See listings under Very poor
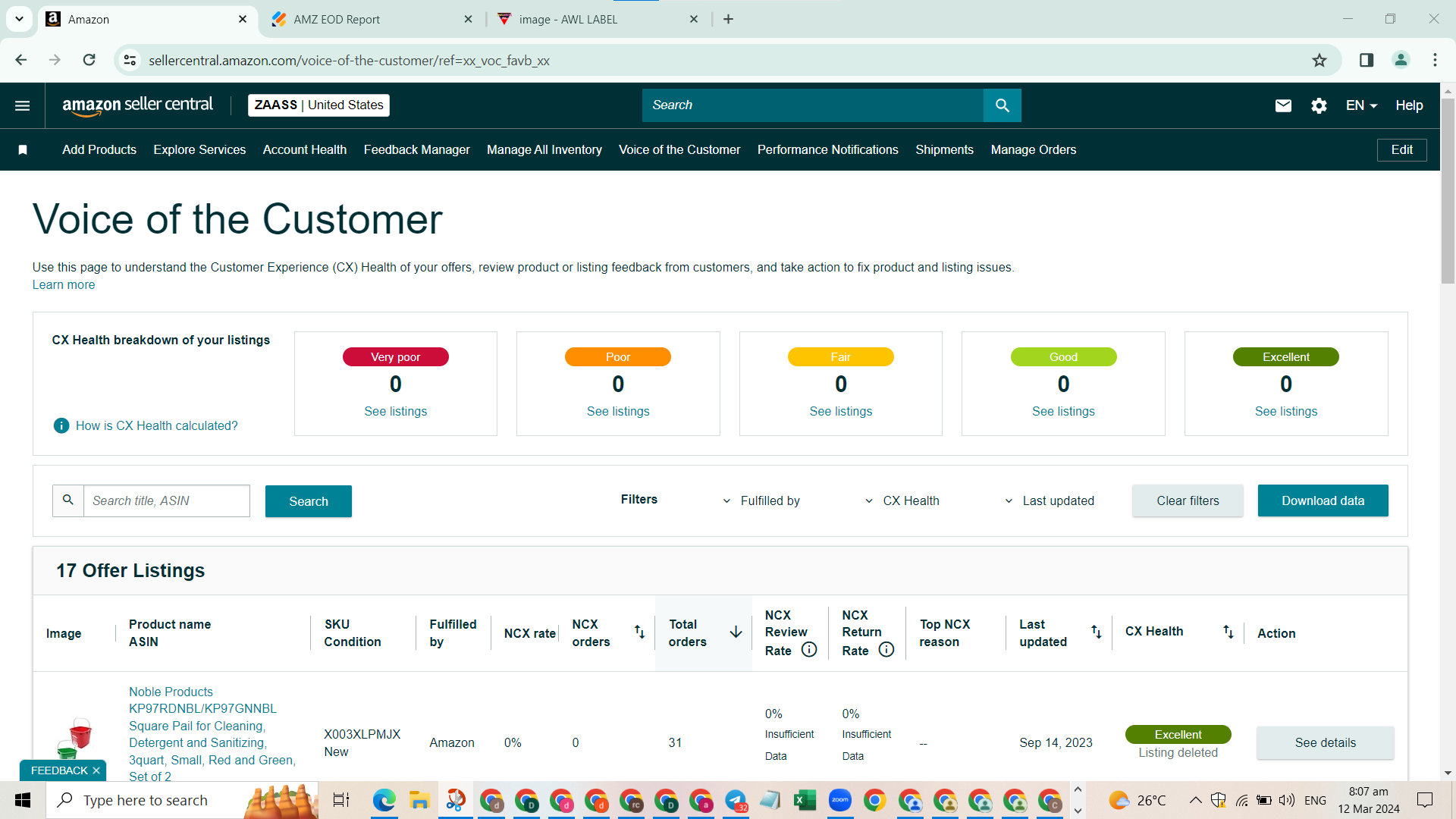The width and height of the screenshot is (1456, 819). pos(395,412)
